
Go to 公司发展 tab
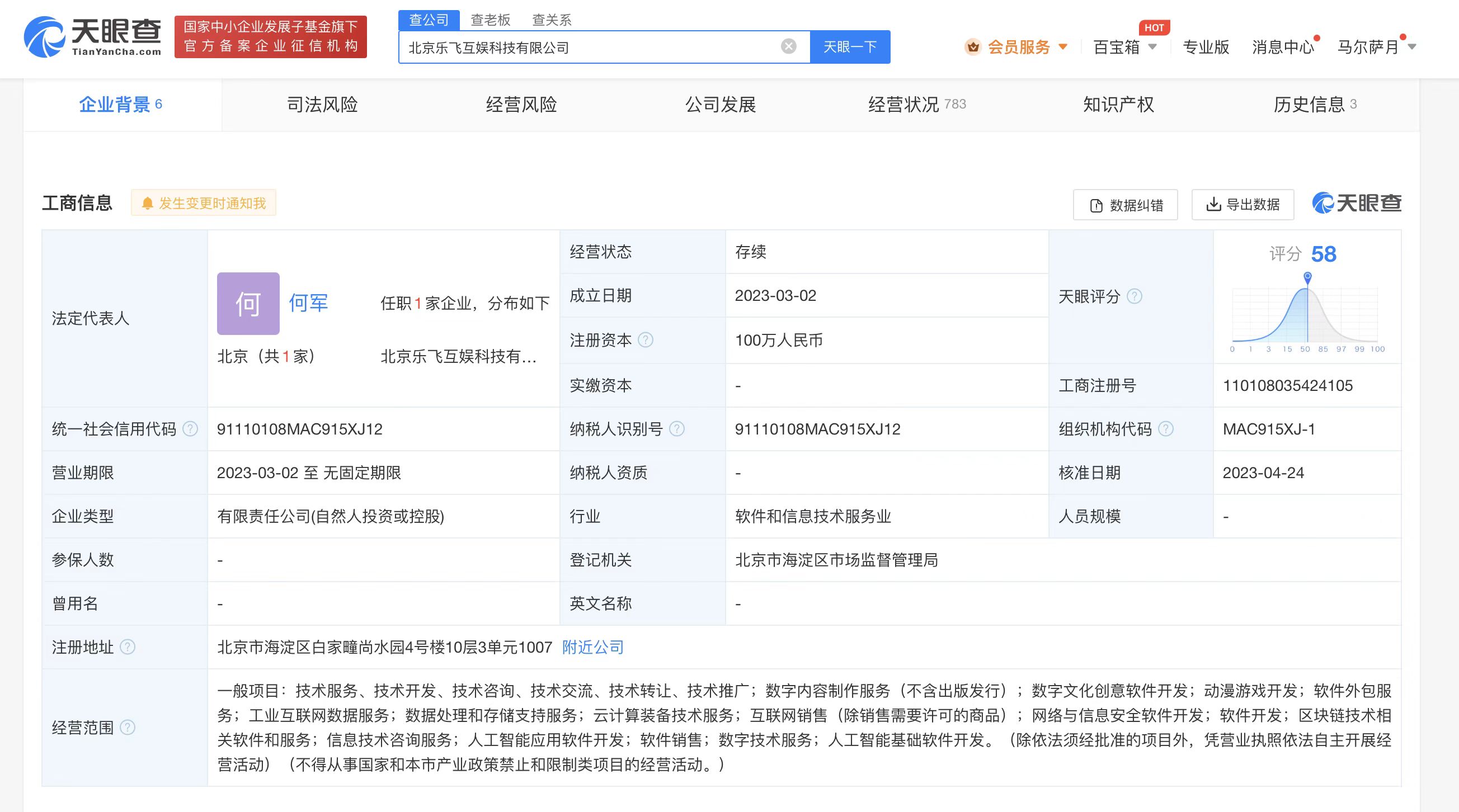click(721, 105)
